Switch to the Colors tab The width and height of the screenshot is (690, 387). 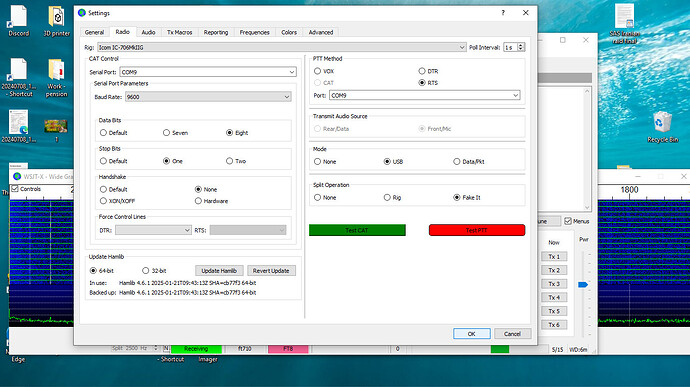point(289,33)
